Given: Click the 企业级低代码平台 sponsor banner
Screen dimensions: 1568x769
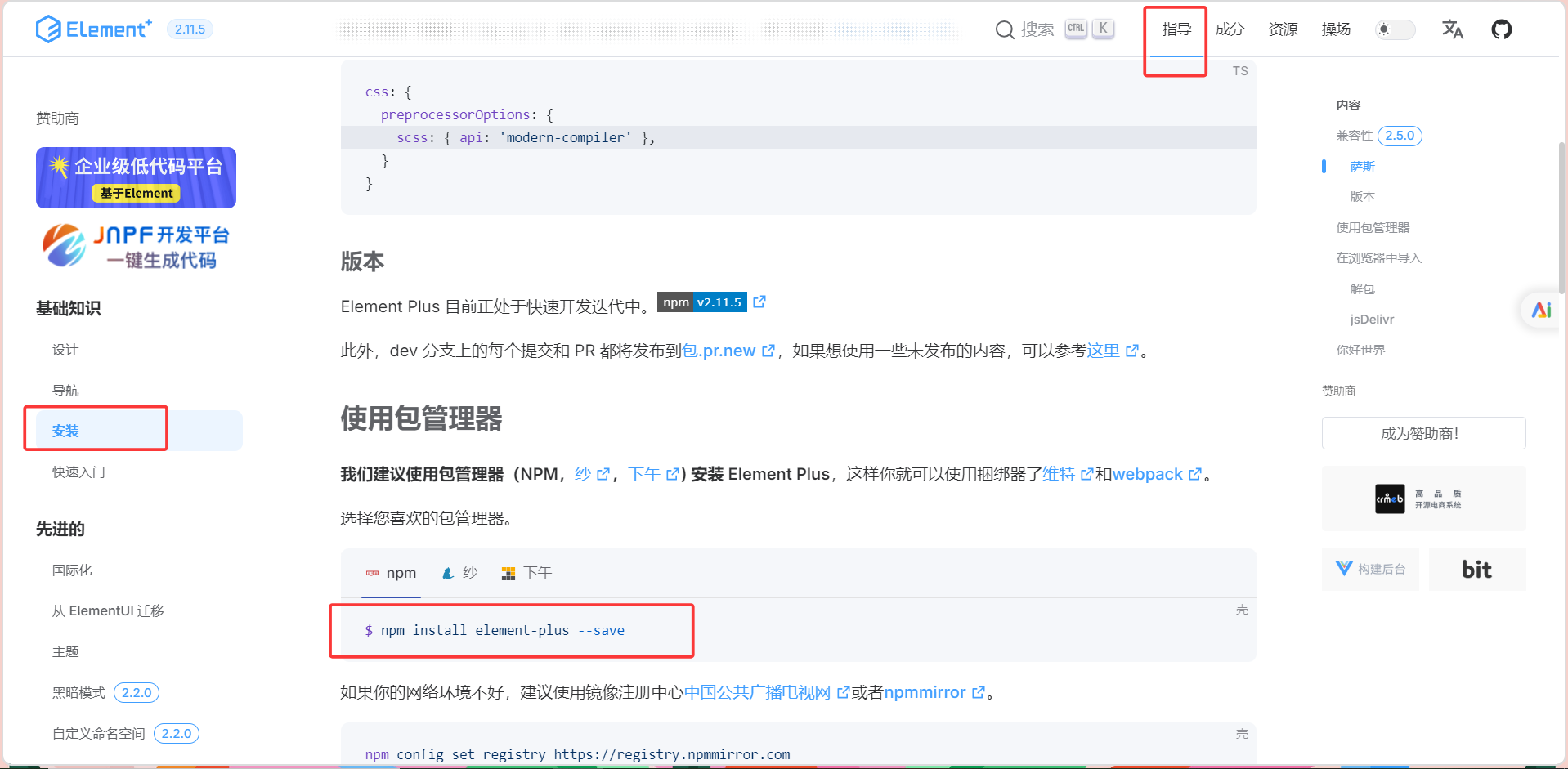Looking at the screenshot, I should click(136, 177).
